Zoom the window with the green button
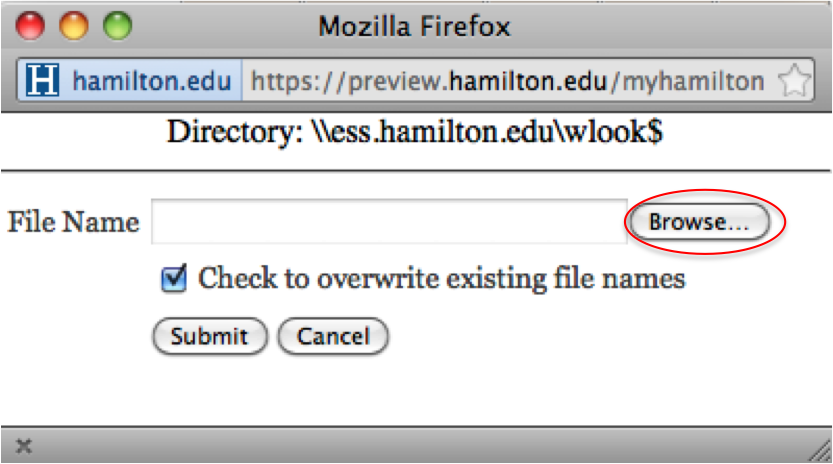Viewport: 833px width, 464px height. pos(117,26)
